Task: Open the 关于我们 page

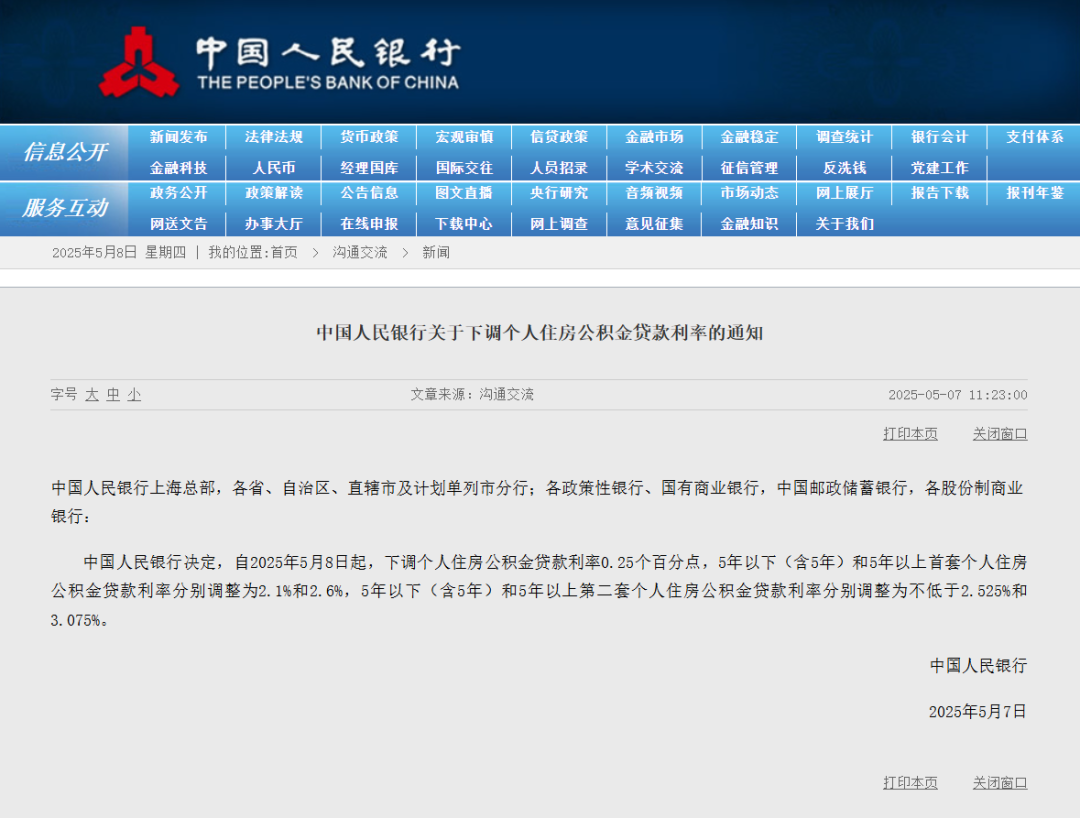Action: point(843,223)
